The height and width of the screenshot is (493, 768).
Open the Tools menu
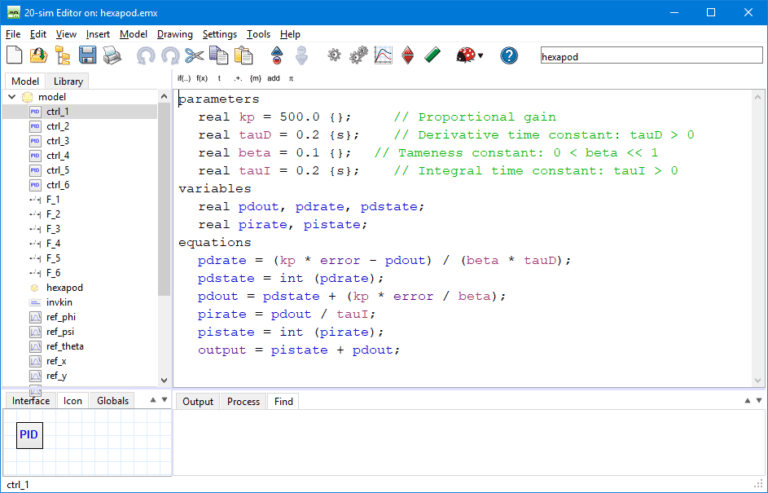tap(258, 34)
